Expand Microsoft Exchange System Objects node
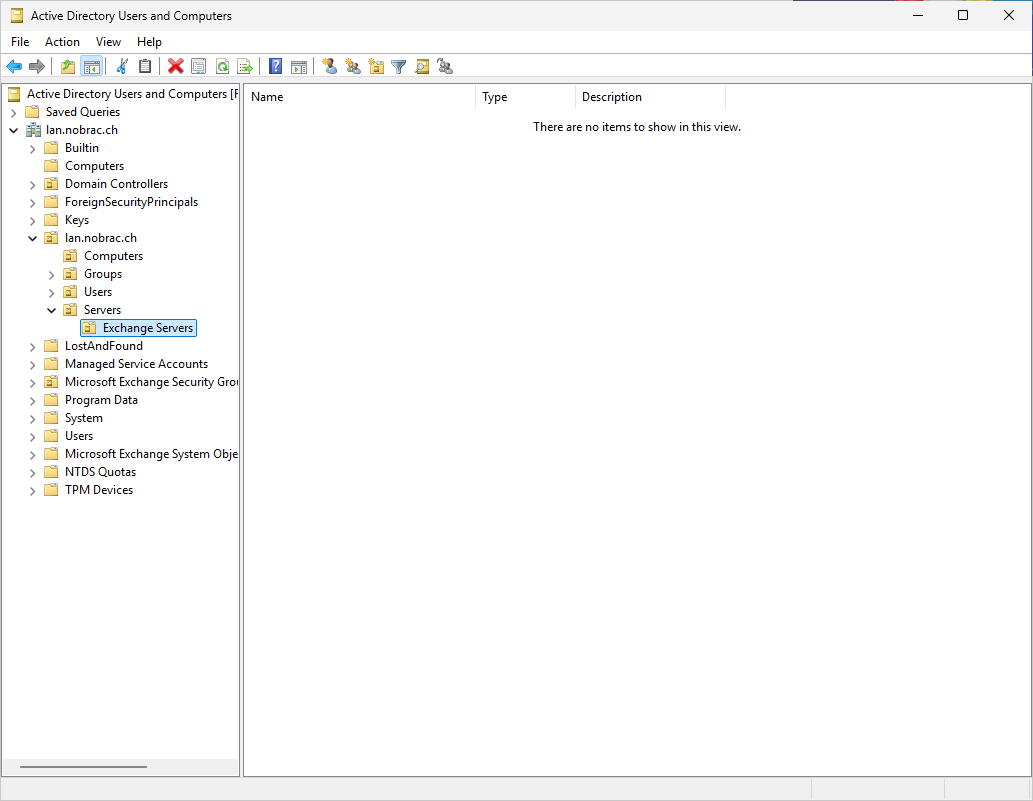The height and width of the screenshot is (801, 1033). pos(32,455)
